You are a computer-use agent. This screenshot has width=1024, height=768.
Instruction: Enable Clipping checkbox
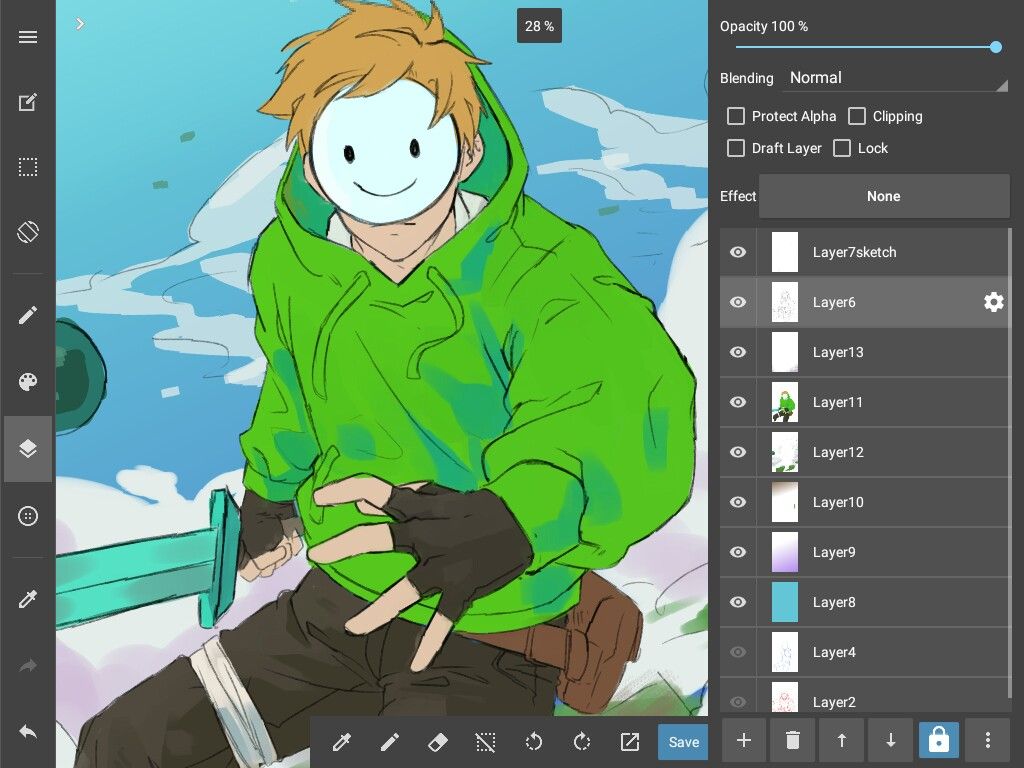coord(857,116)
